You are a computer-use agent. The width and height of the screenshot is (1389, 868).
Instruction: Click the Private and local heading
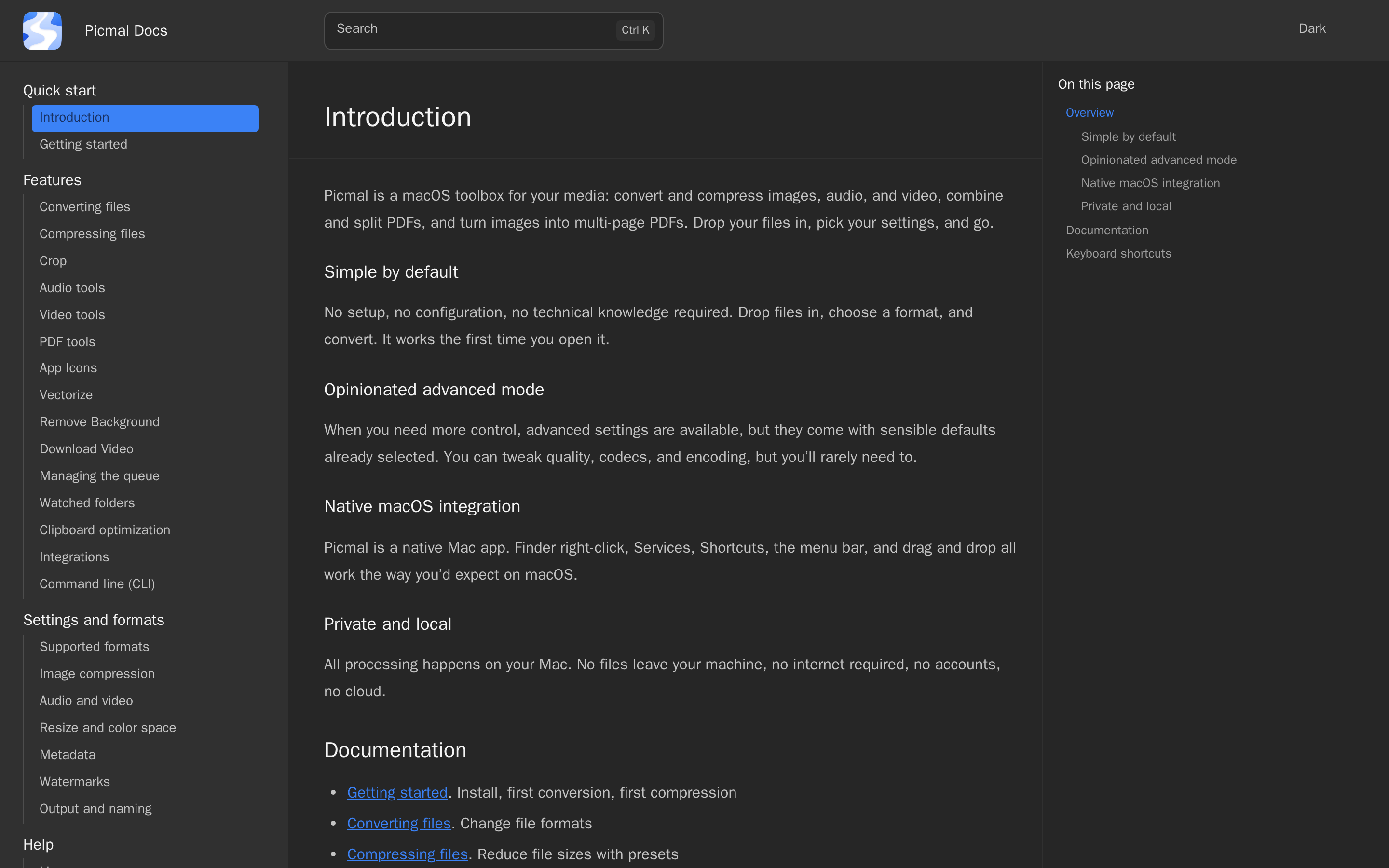[387, 624]
